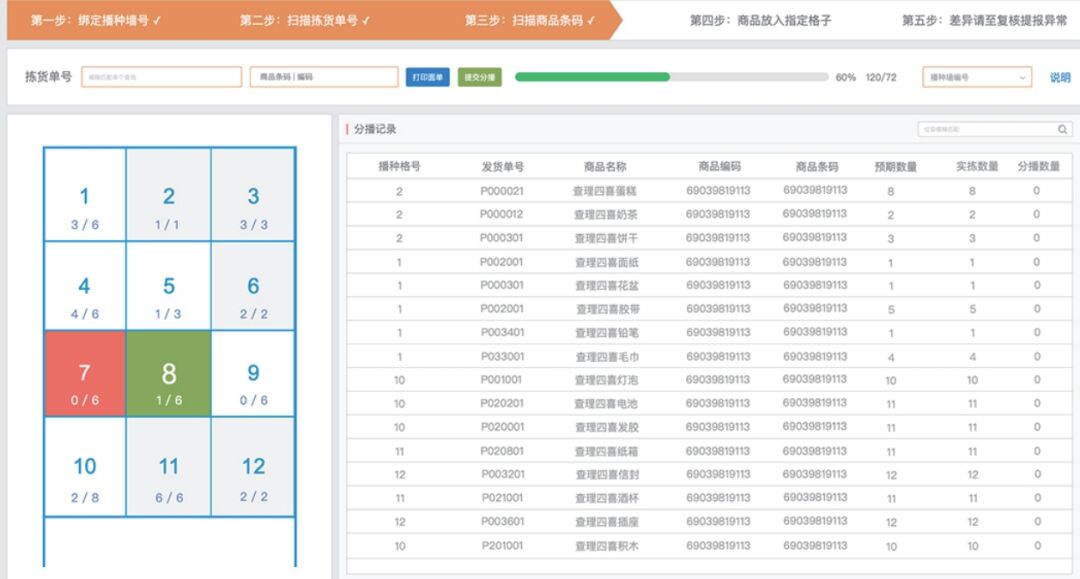Screen dimensions: 1080x579
Task: Select seeding cell 3 showing 3 / 3
Action: click(x=253, y=195)
